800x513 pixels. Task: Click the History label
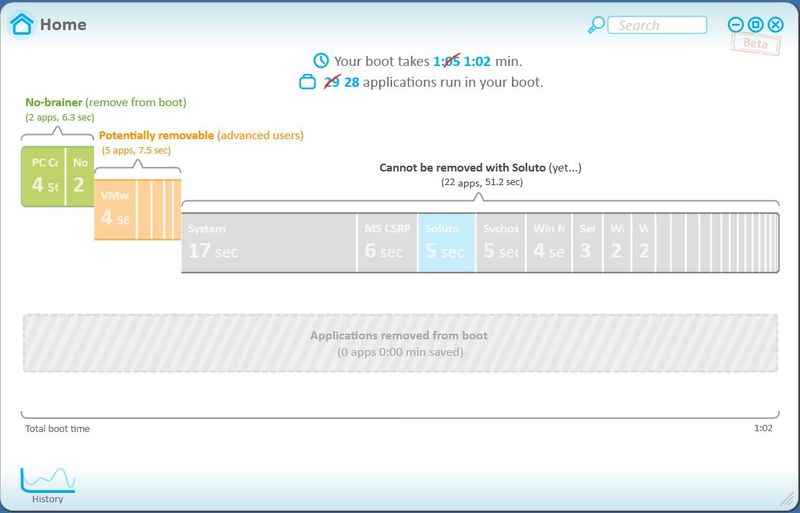pyautogui.click(x=47, y=499)
